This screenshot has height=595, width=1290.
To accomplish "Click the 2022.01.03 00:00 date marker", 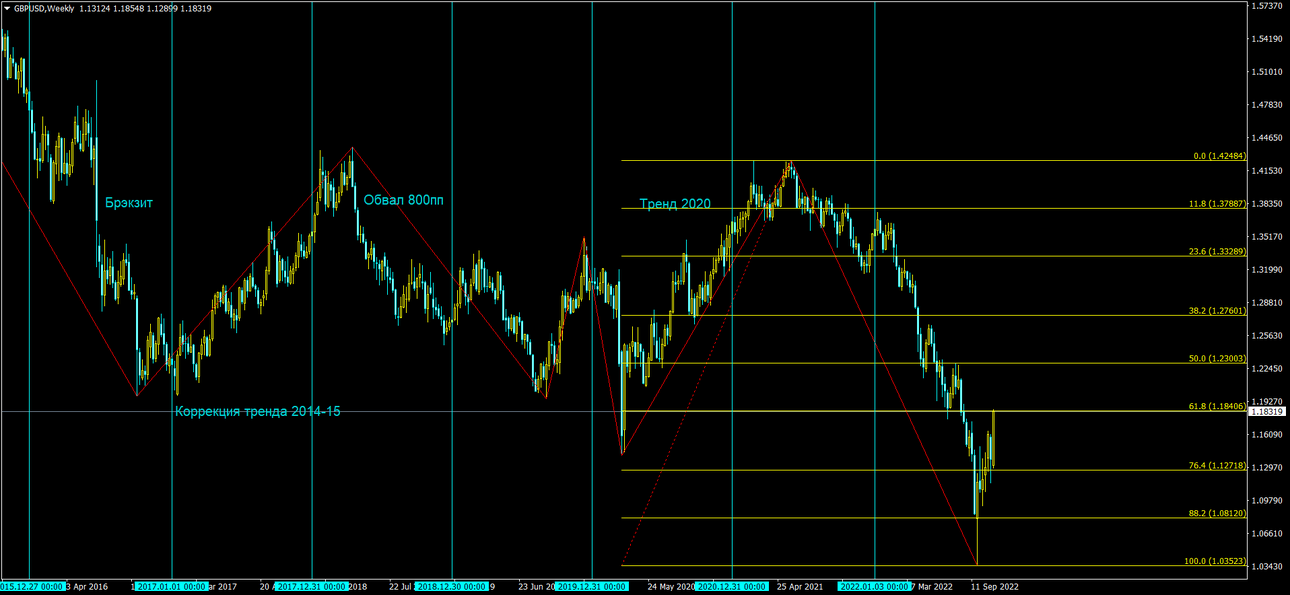I will pos(874,586).
